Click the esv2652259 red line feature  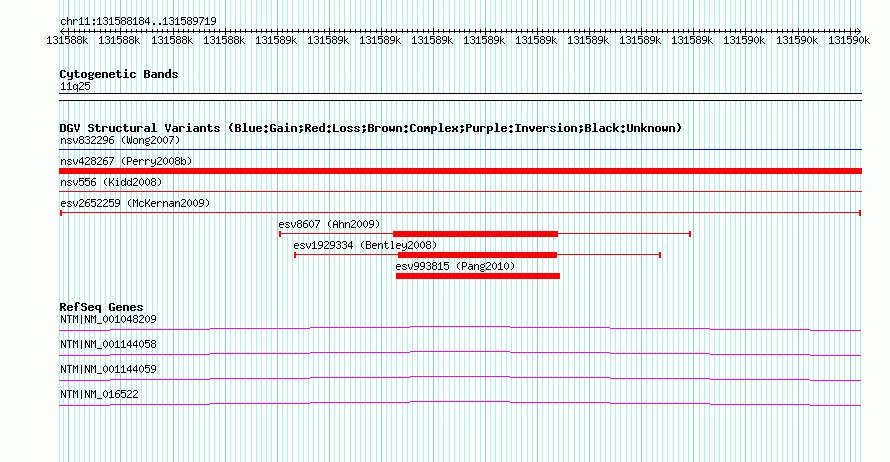[x=460, y=213]
